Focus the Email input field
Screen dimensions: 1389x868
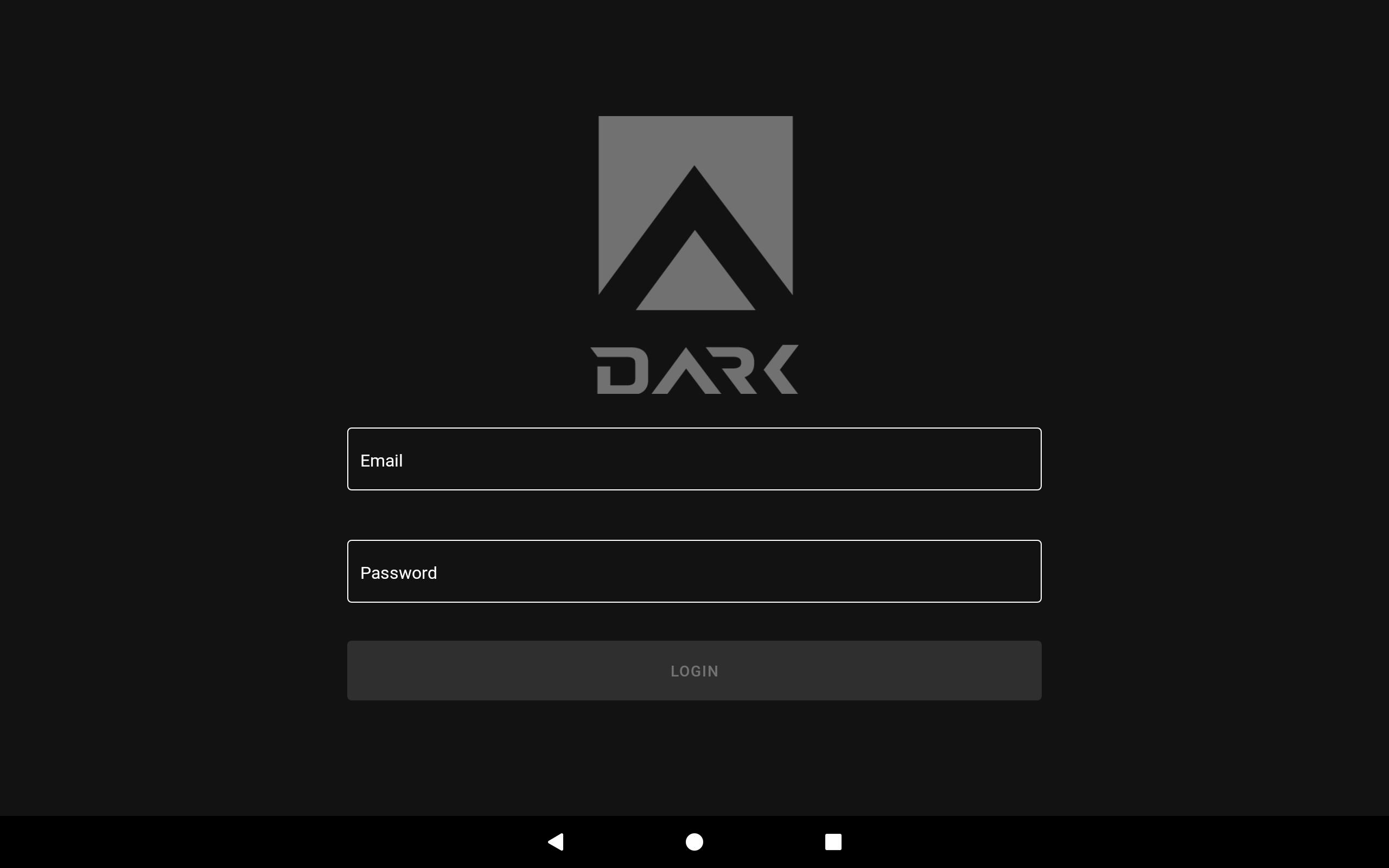pyautogui.click(x=694, y=459)
